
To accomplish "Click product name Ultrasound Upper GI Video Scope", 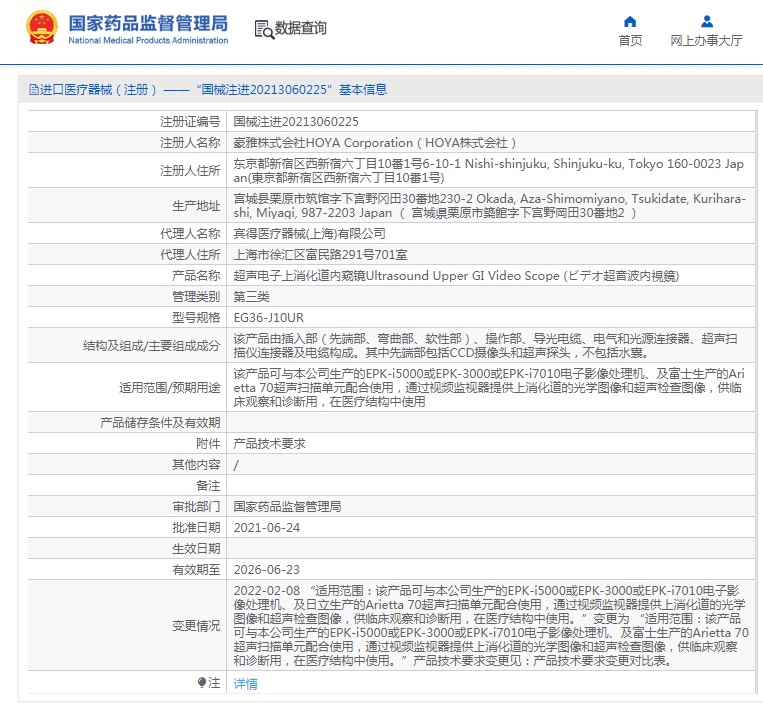I will coord(456,275).
